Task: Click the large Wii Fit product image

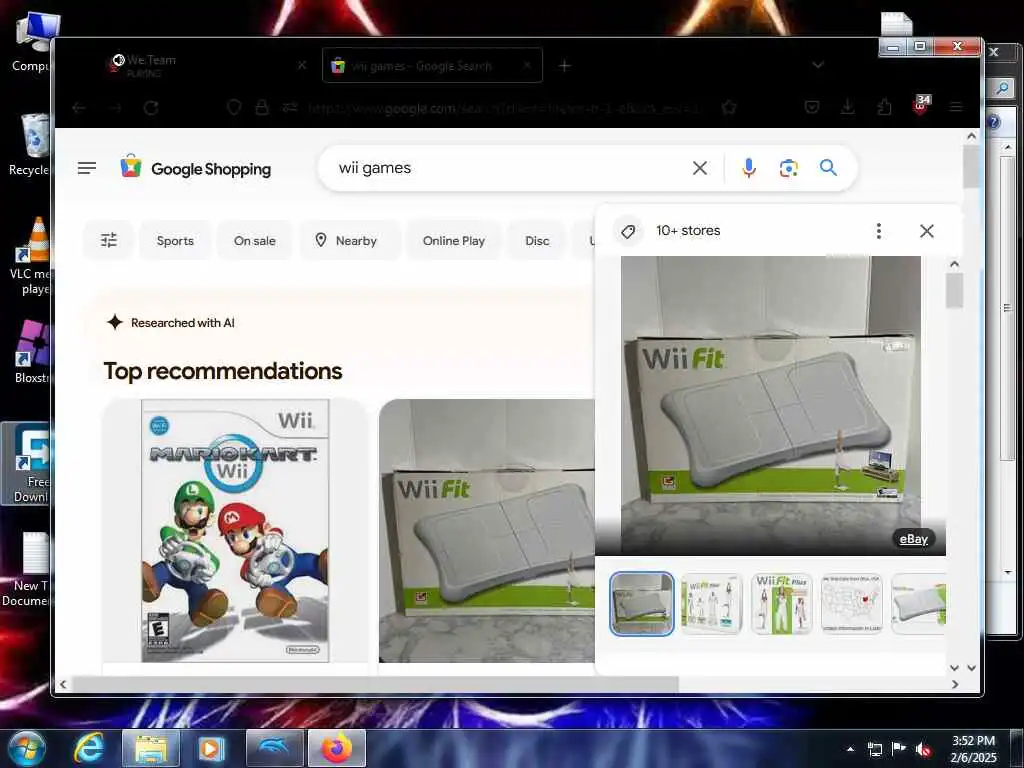Action: 771,406
